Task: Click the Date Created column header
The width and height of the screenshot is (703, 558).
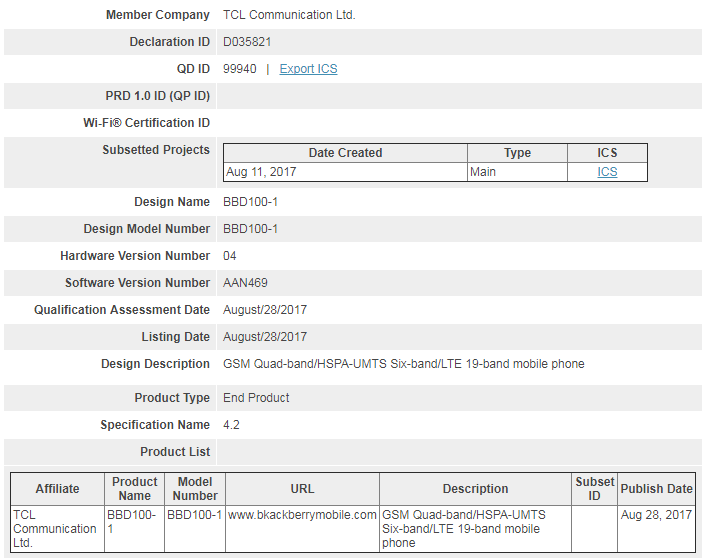Action: [345, 153]
